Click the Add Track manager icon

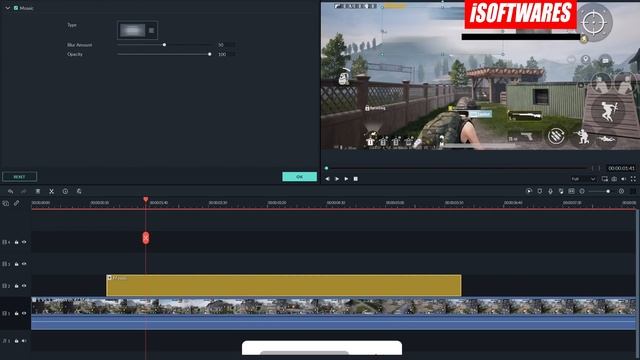(6, 203)
